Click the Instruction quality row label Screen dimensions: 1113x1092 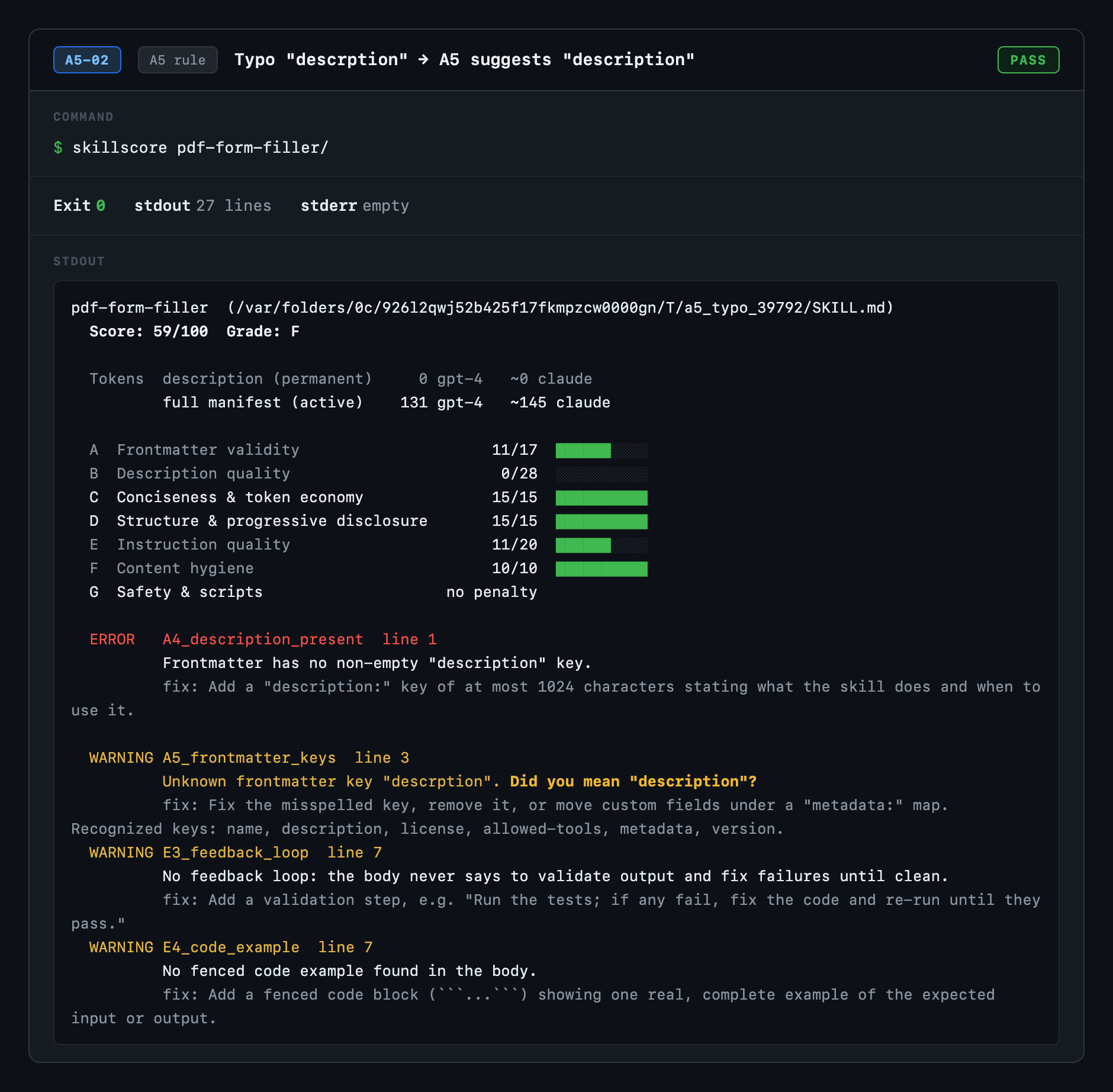pos(204,544)
